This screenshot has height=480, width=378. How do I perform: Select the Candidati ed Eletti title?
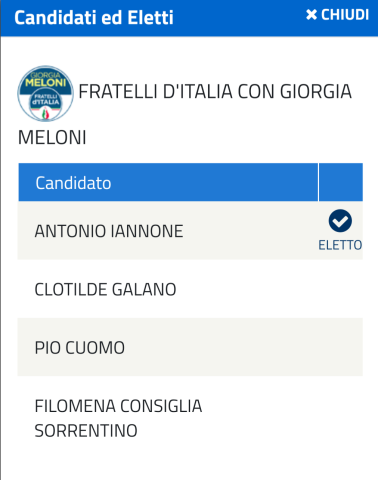tap(94, 17)
